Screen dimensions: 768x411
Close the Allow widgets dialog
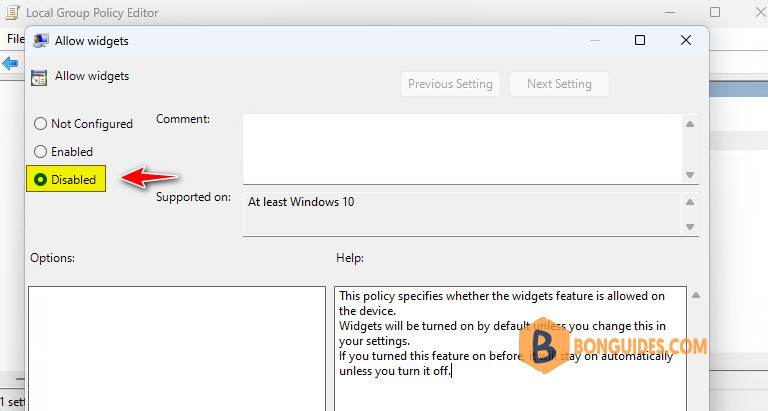[686, 40]
